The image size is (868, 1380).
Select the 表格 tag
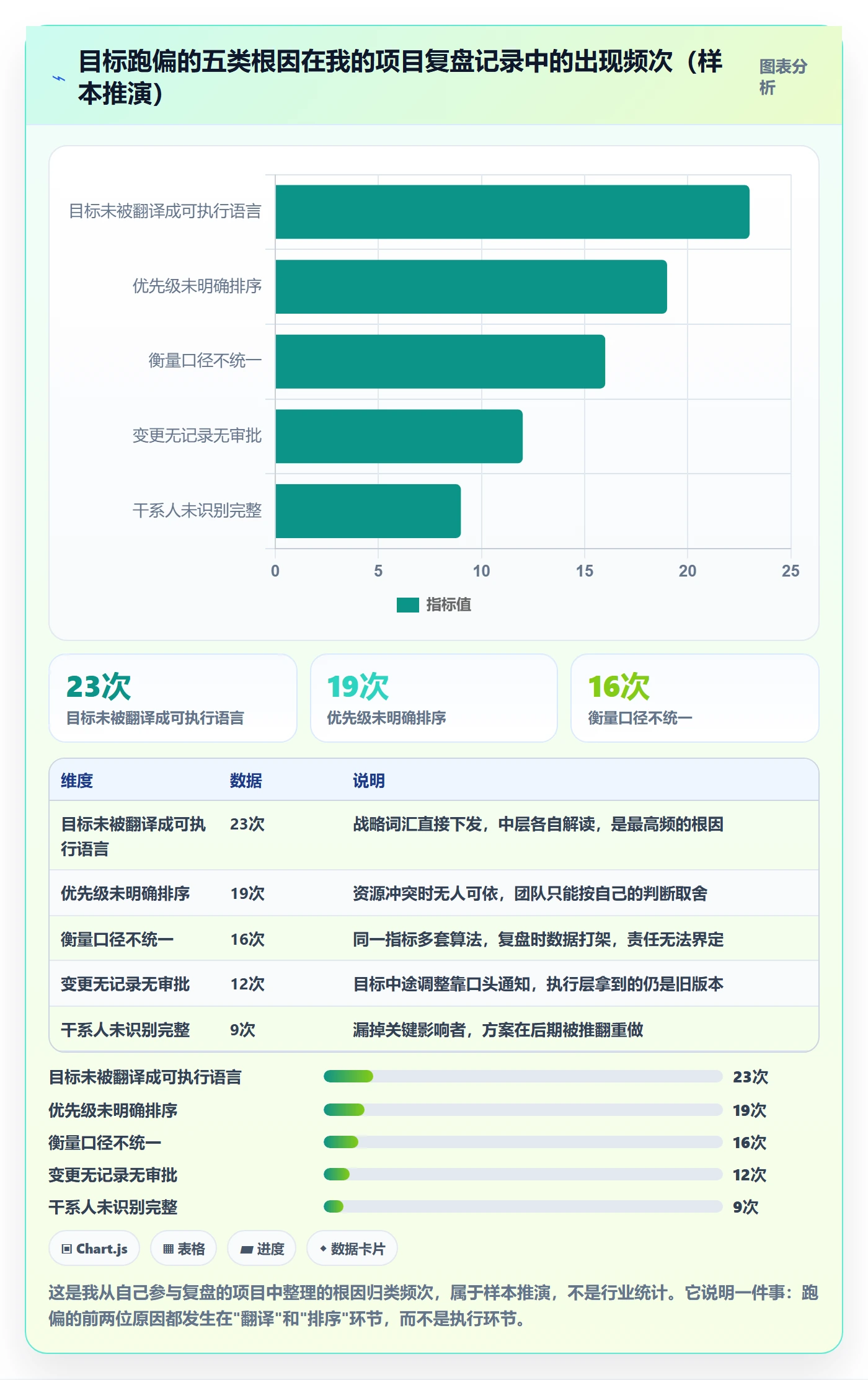point(184,1249)
